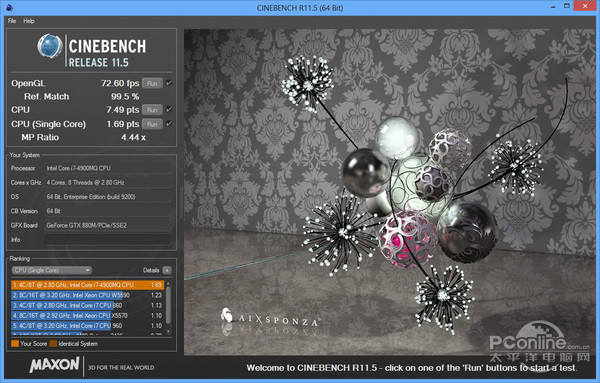Toggle the CPU (Single Core) checkbox
Image resolution: width=600 pixels, height=383 pixels.
coord(168,124)
